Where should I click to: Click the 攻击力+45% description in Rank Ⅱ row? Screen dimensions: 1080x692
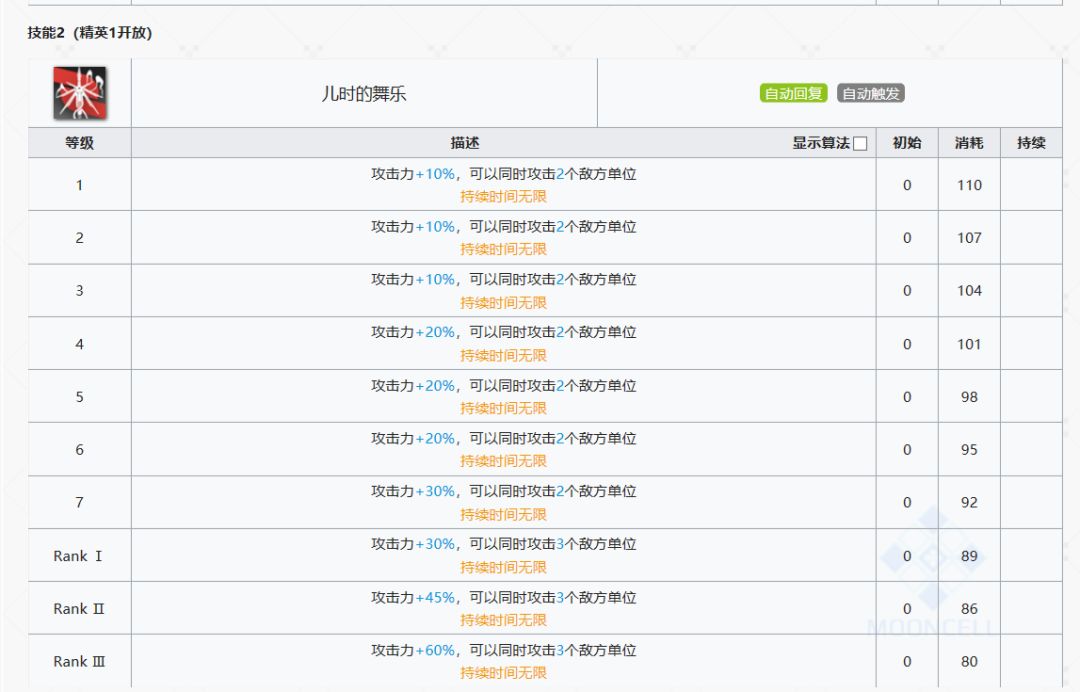pos(503,598)
